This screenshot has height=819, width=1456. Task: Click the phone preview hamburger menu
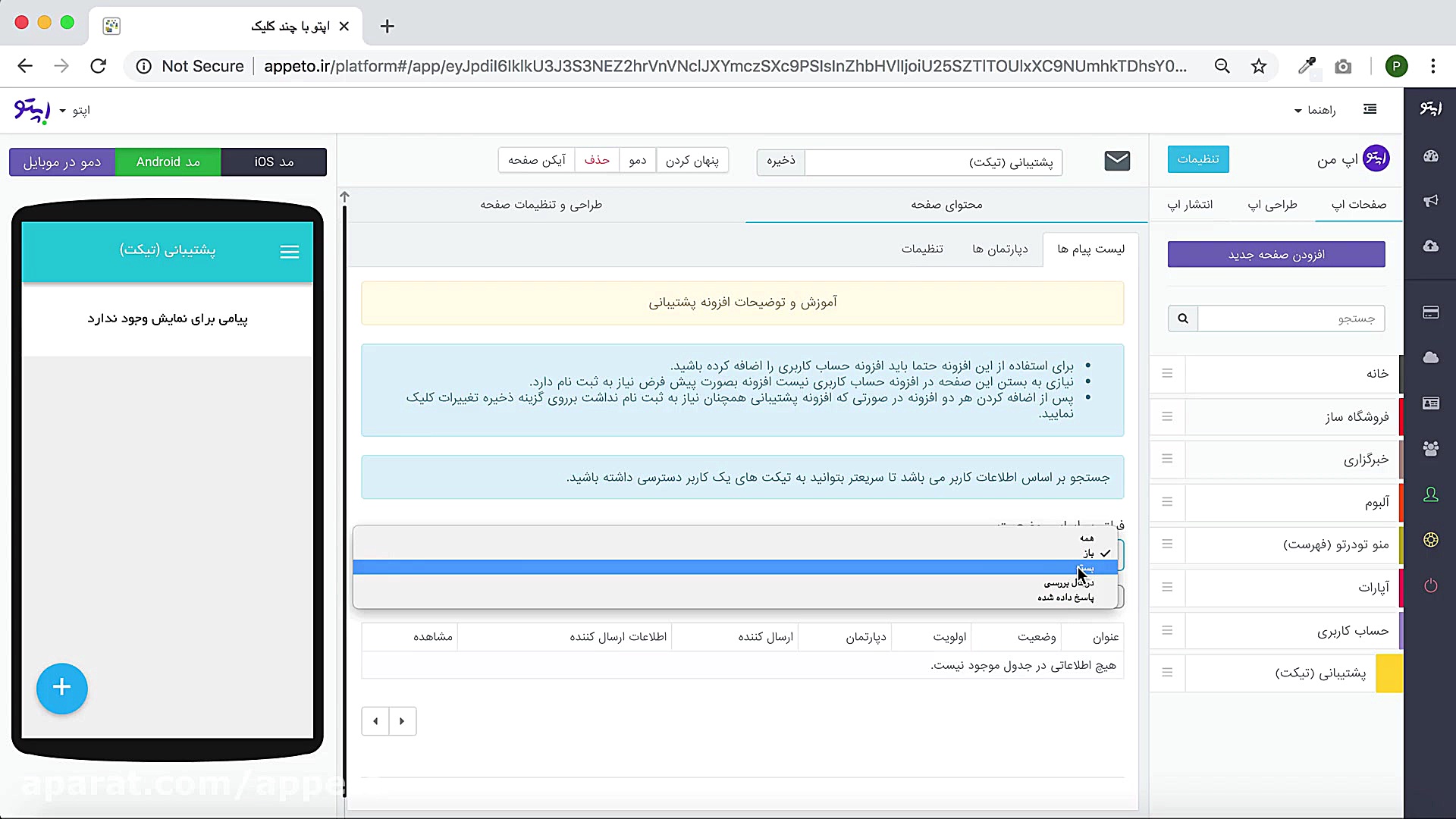(x=289, y=252)
